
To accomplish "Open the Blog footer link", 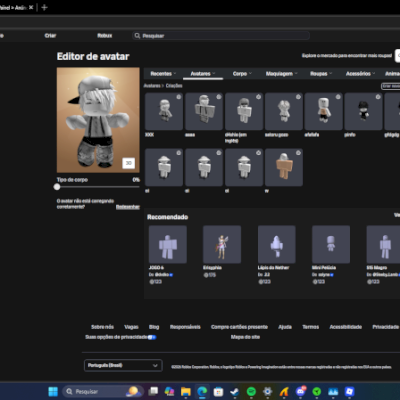I will tap(154, 327).
